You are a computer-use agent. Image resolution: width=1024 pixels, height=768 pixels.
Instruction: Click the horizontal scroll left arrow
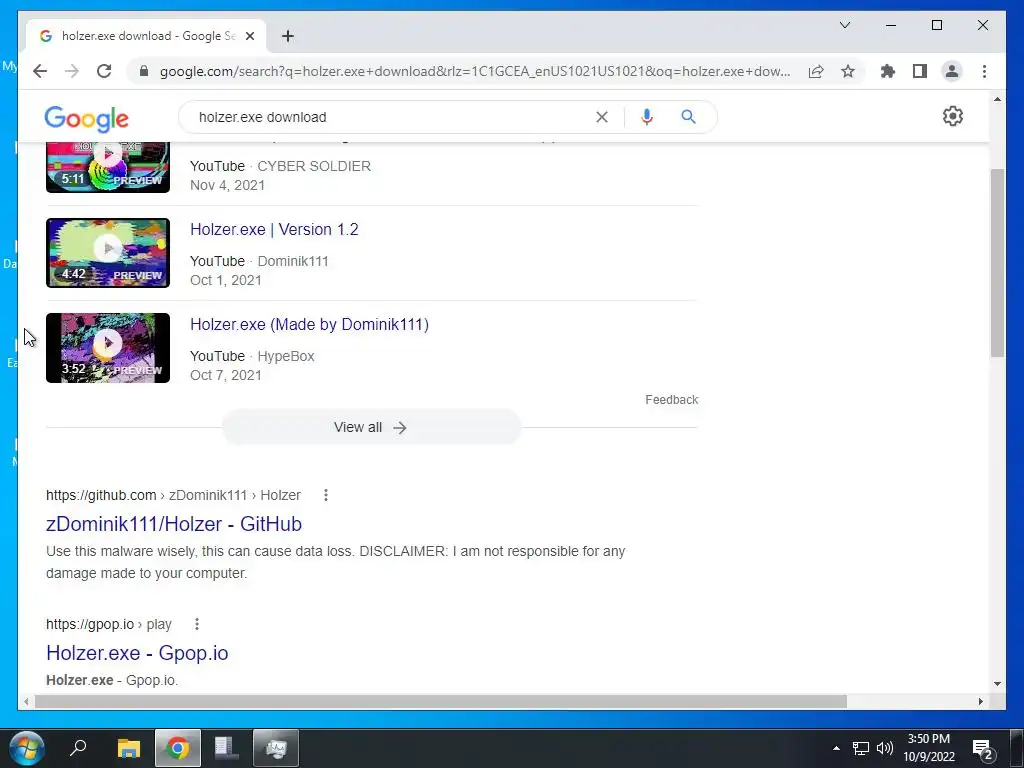(x=26, y=701)
